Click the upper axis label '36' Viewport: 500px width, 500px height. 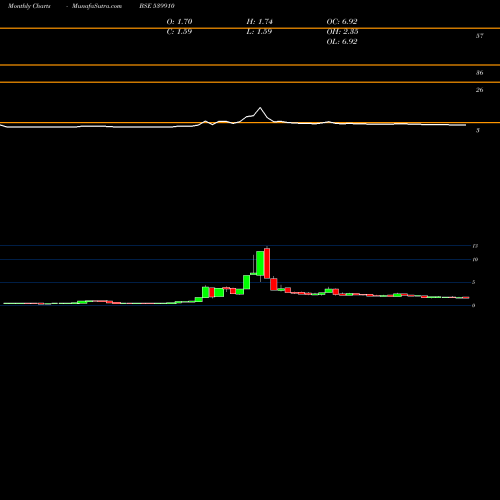(479, 73)
